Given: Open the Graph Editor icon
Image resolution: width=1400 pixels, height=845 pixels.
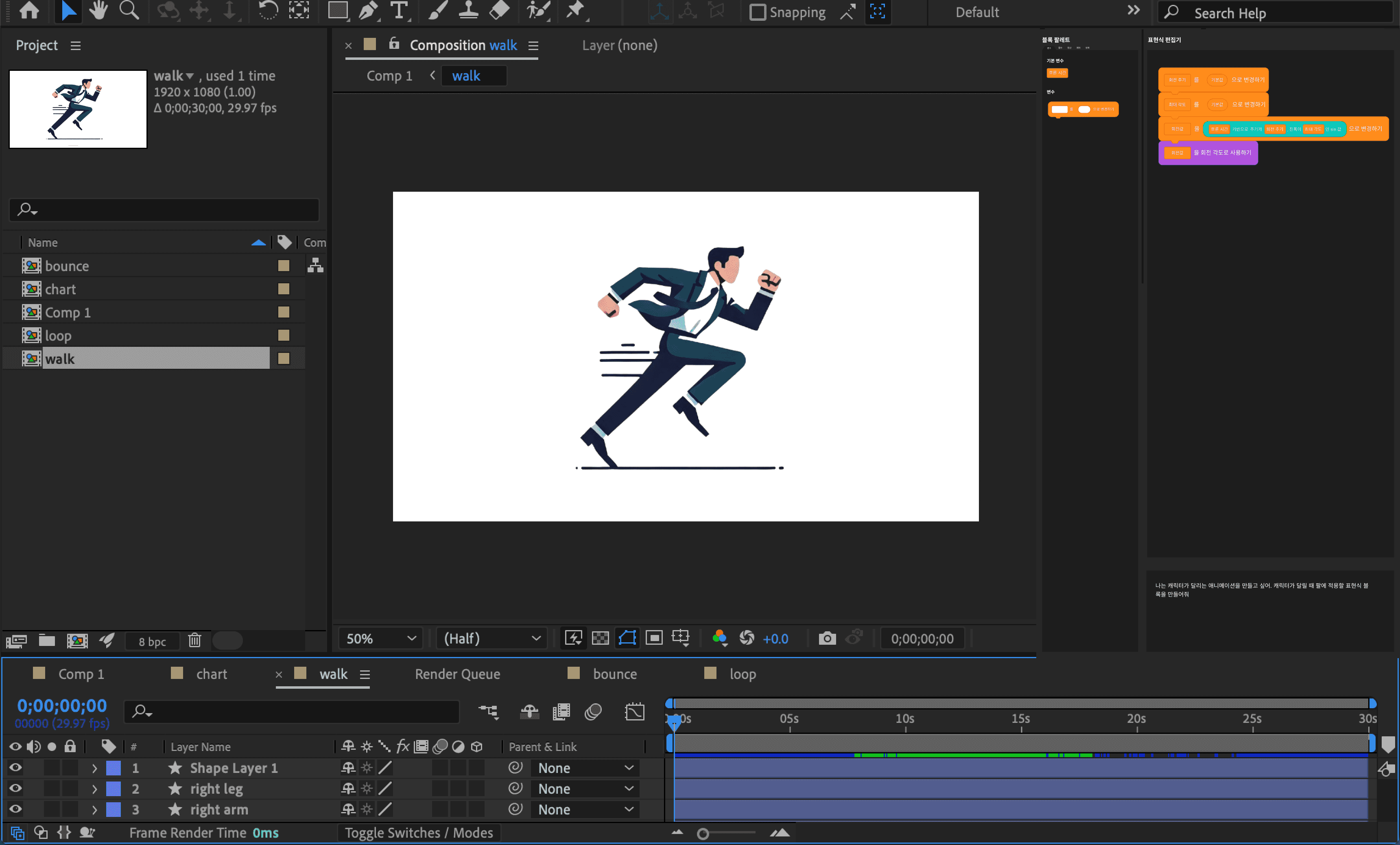Looking at the screenshot, I should click(634, 711).
